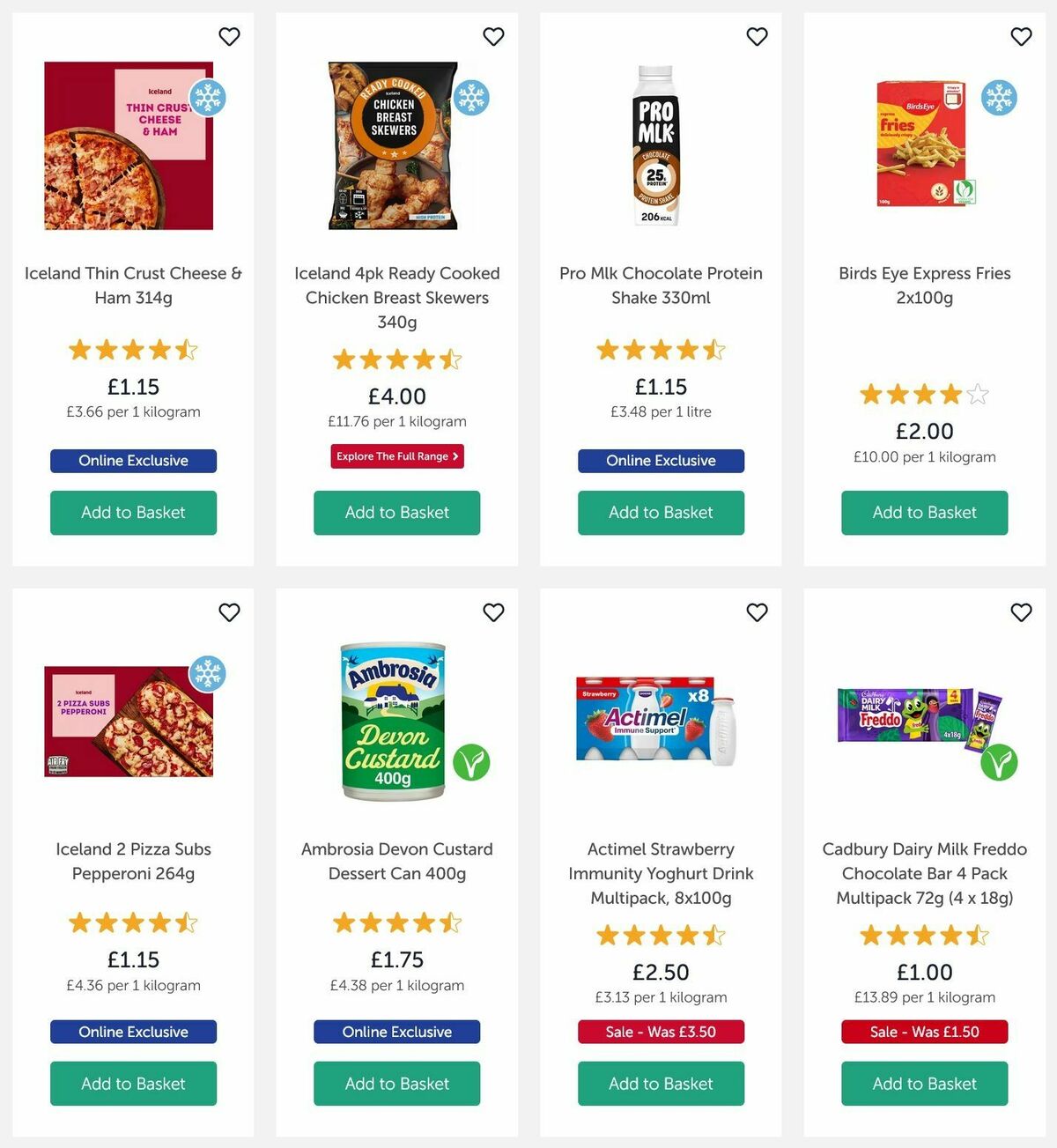The height and width of the screenshot is (1148, 1057).
Task: Click the vegetarian badge on Cadbury Freddo multipack
Action: click(1000, 765)
